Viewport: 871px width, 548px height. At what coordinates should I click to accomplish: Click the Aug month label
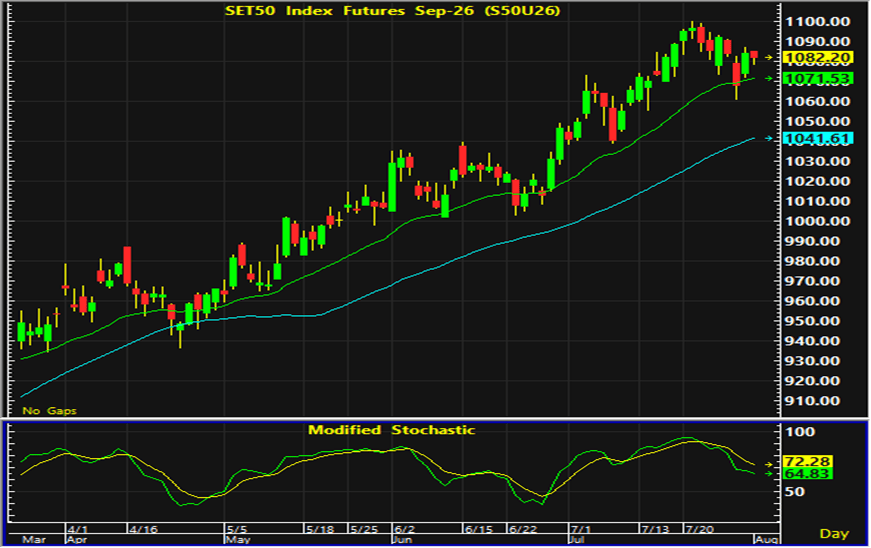click(766, 540)
